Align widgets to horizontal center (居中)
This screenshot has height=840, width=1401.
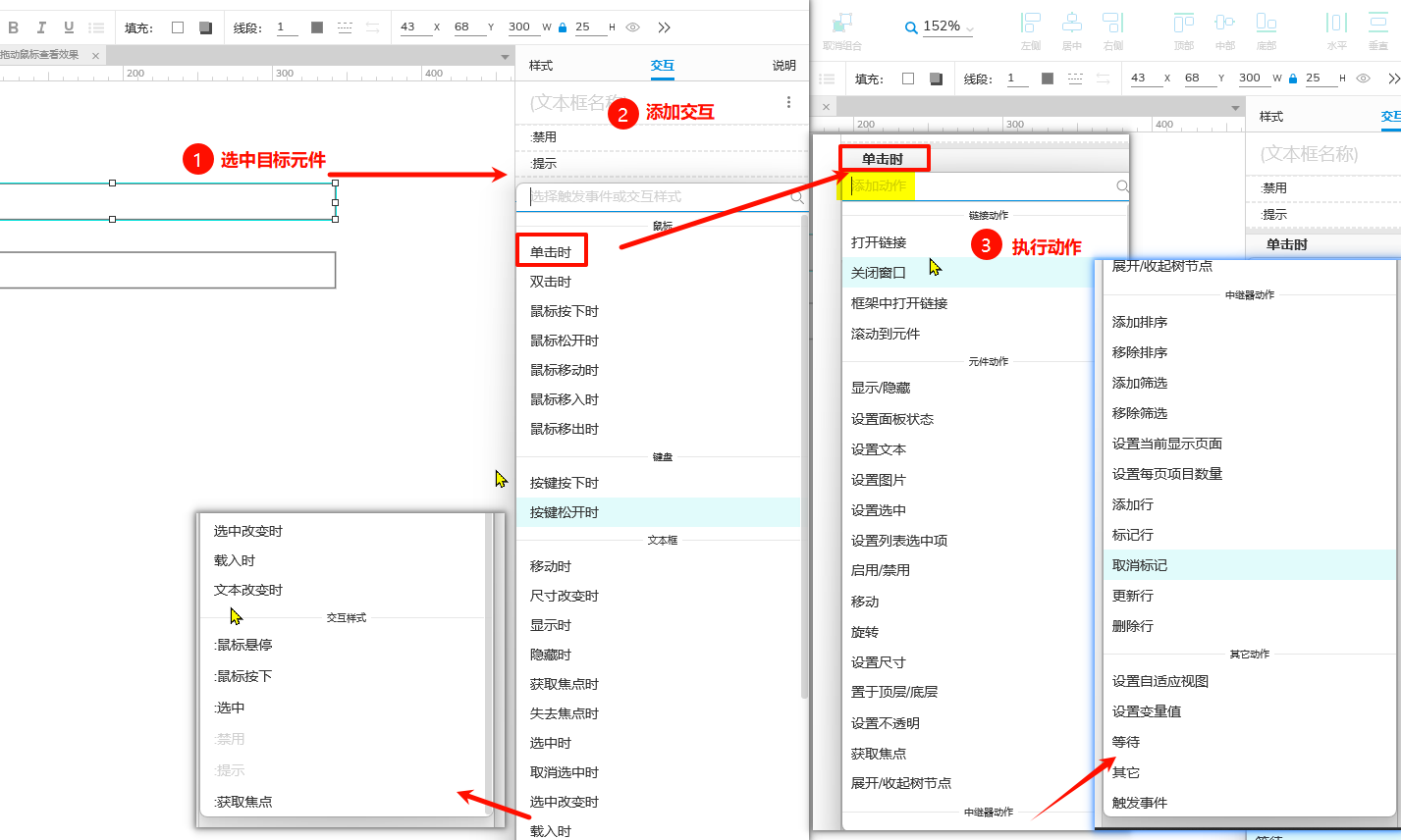pos(1072,23)
